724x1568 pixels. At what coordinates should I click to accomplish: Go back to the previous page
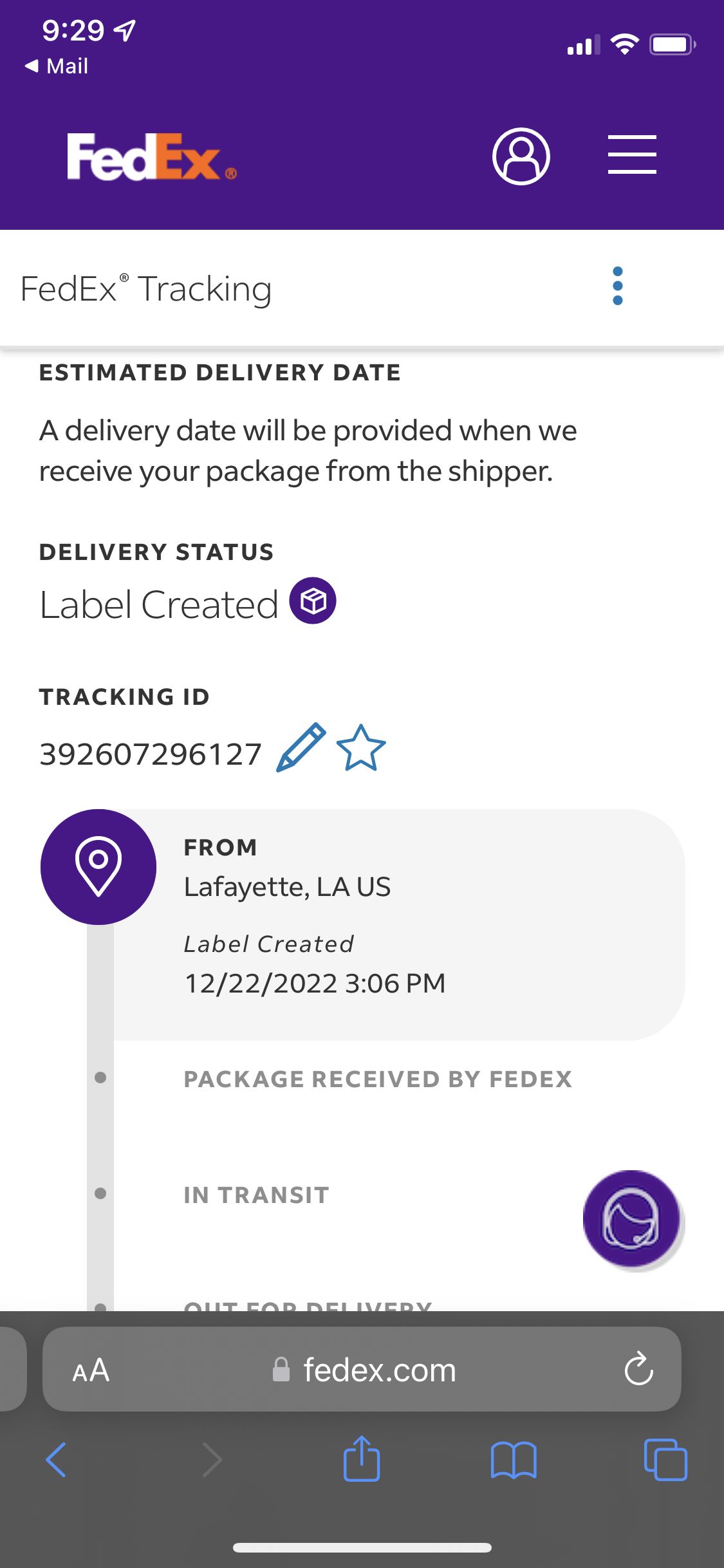[57, 1460]
